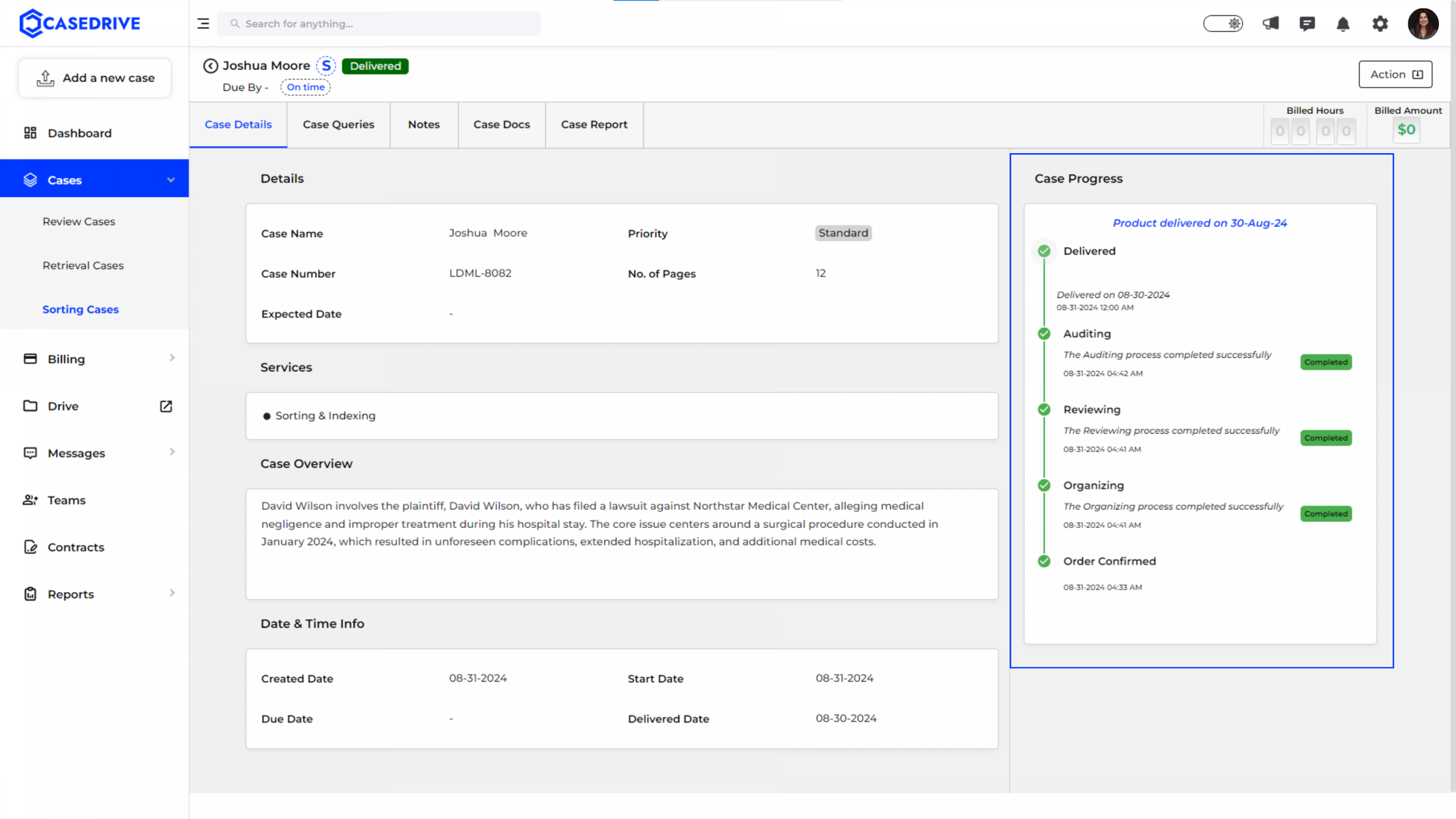
Task: Toggle the dark/light theme switch
Action: 1223,24
